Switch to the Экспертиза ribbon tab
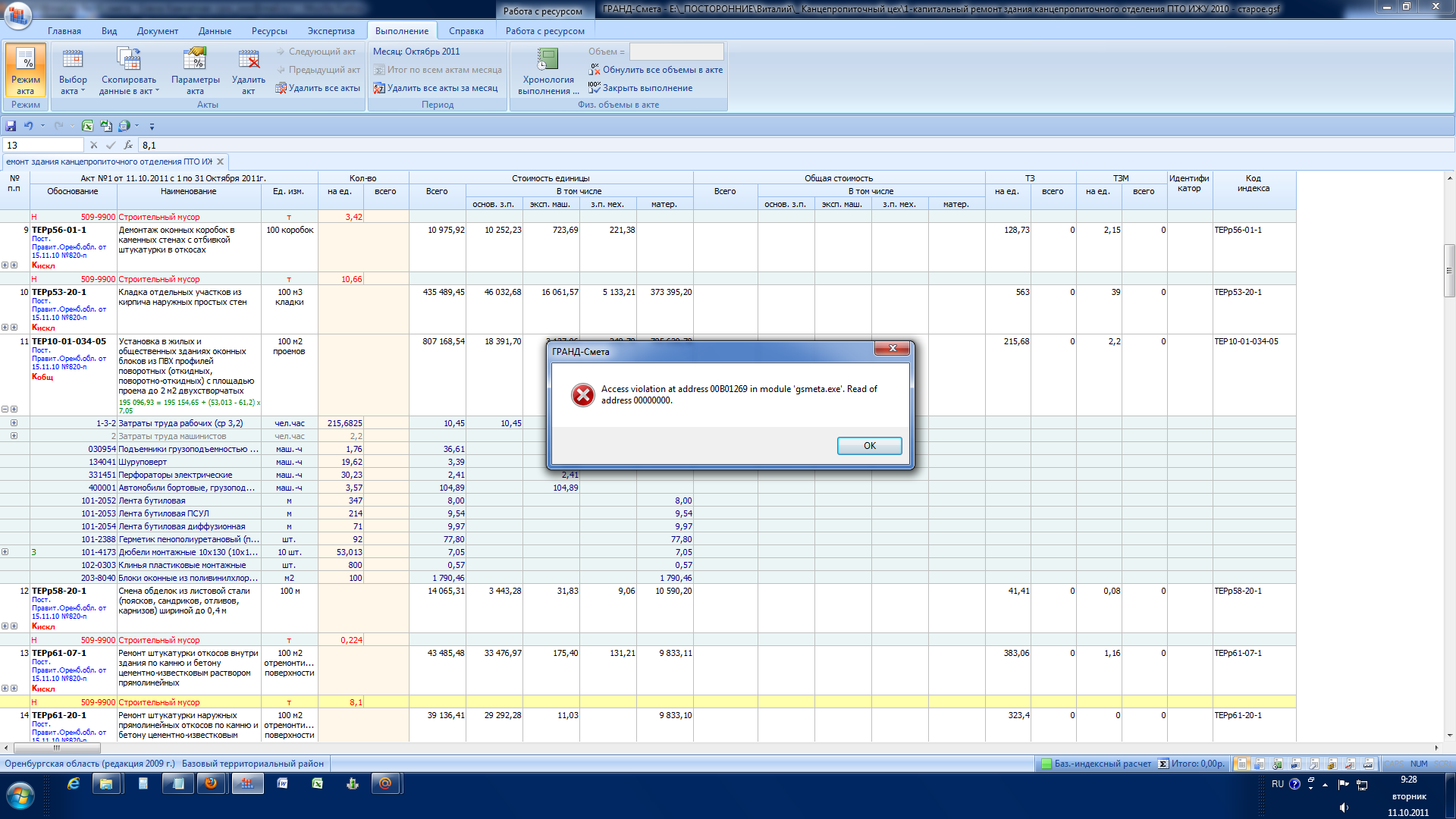 coord(331,31)
